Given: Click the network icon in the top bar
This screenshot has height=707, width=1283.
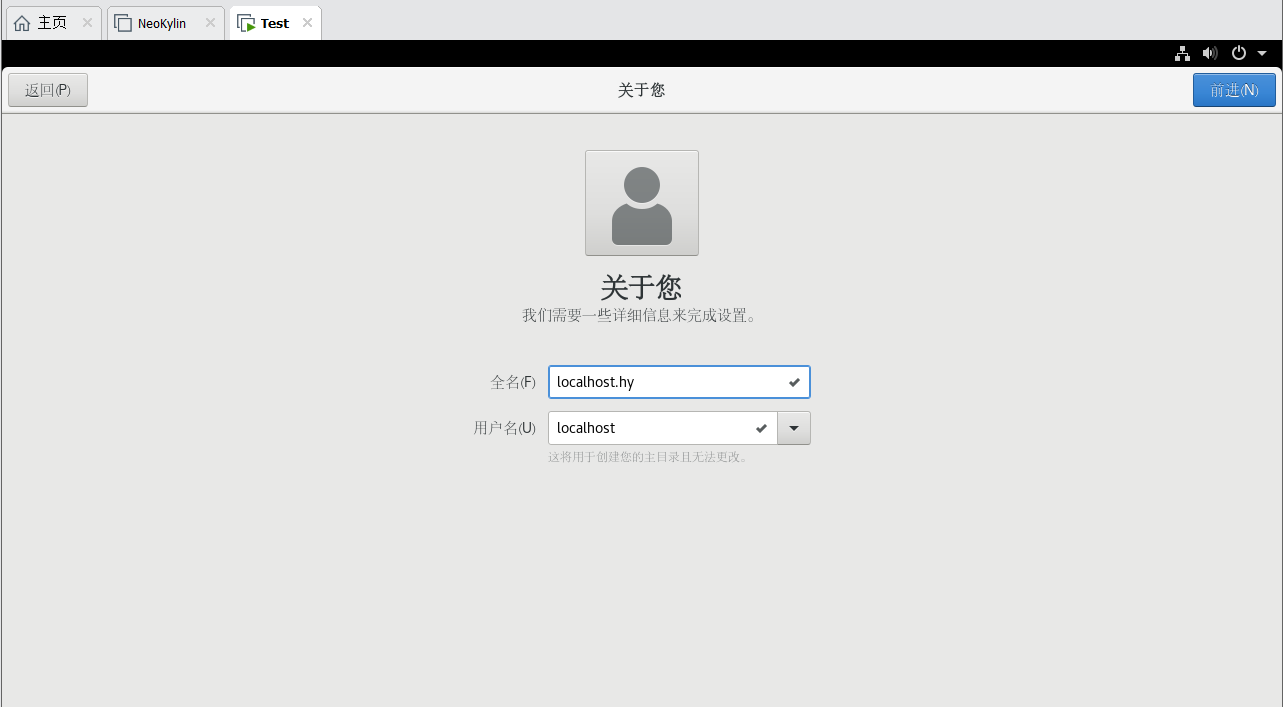Looking at the screenshot, I should click(1182, 53).
